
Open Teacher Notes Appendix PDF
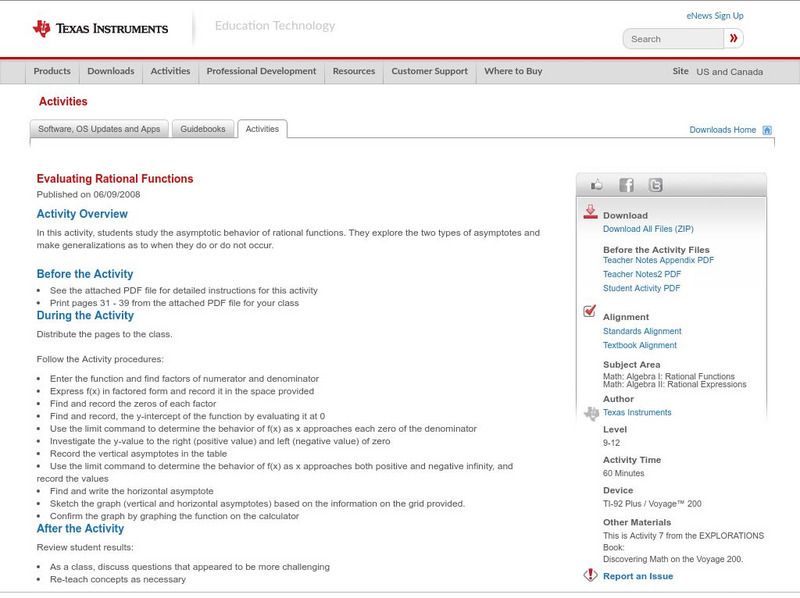(658, 260)
